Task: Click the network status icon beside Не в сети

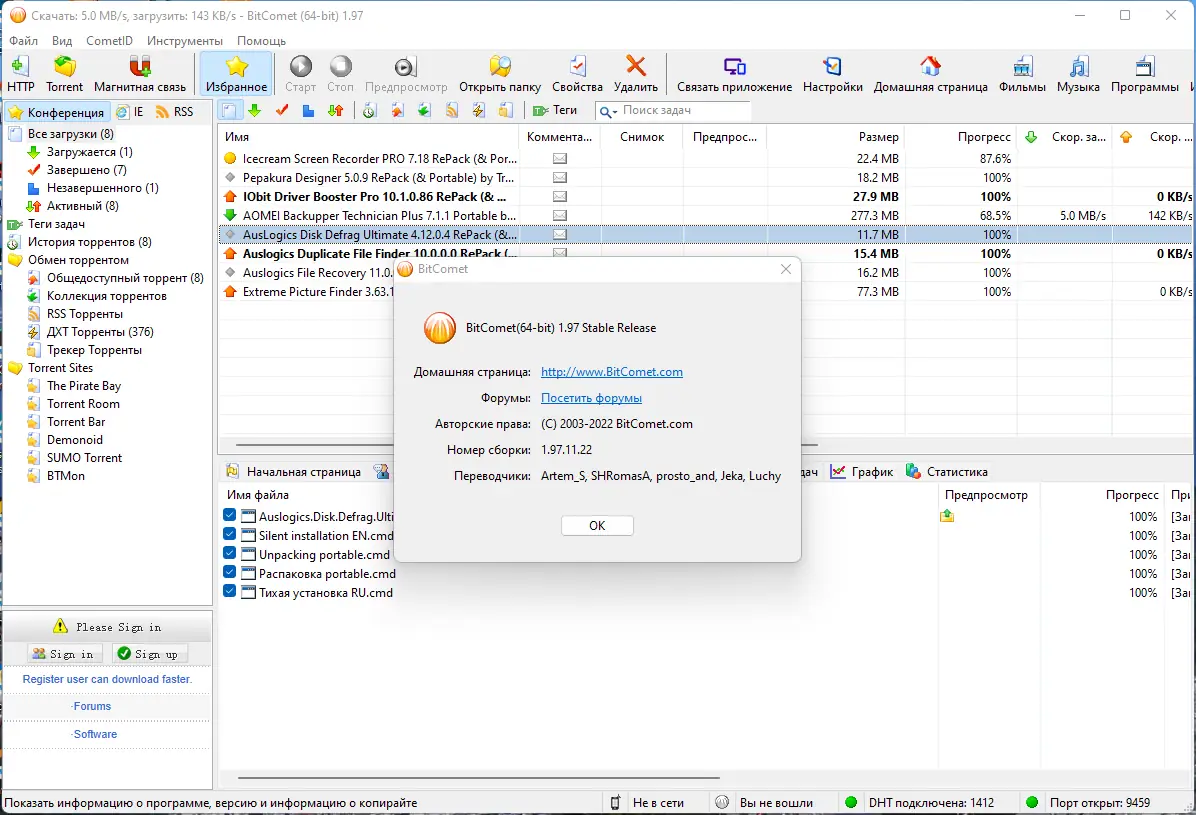Action: [x=616, y=803]
